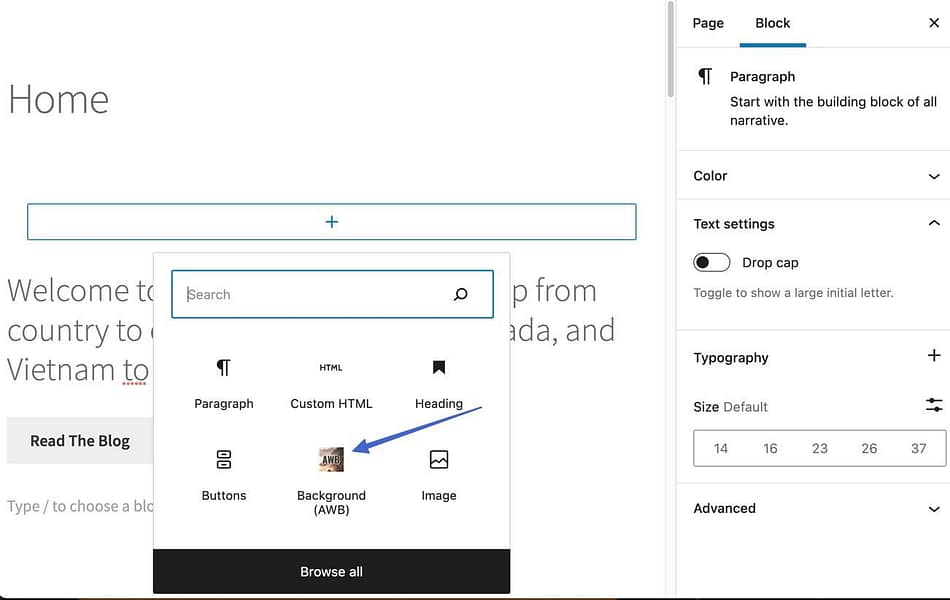Image resolution: width=950 pixels, height=600 pixels.
Task: Add the Background (AWB) block
Action: 331,460
